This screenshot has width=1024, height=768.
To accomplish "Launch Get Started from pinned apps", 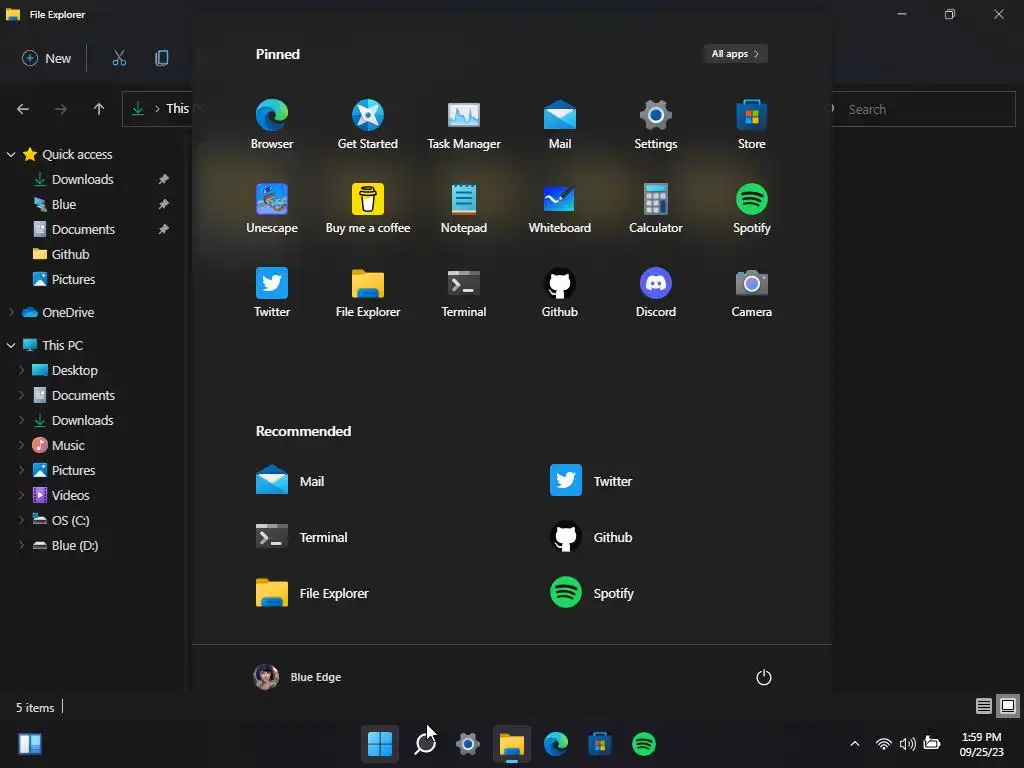I will tap(368, 125).
